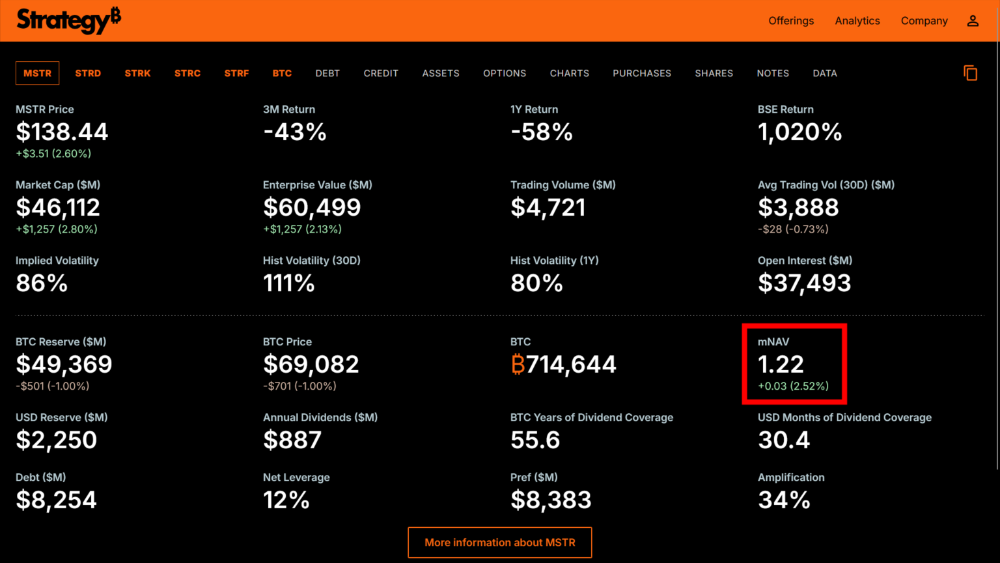Open the Company menu
Screen dimensions: 1000x563
pos(924,21)
